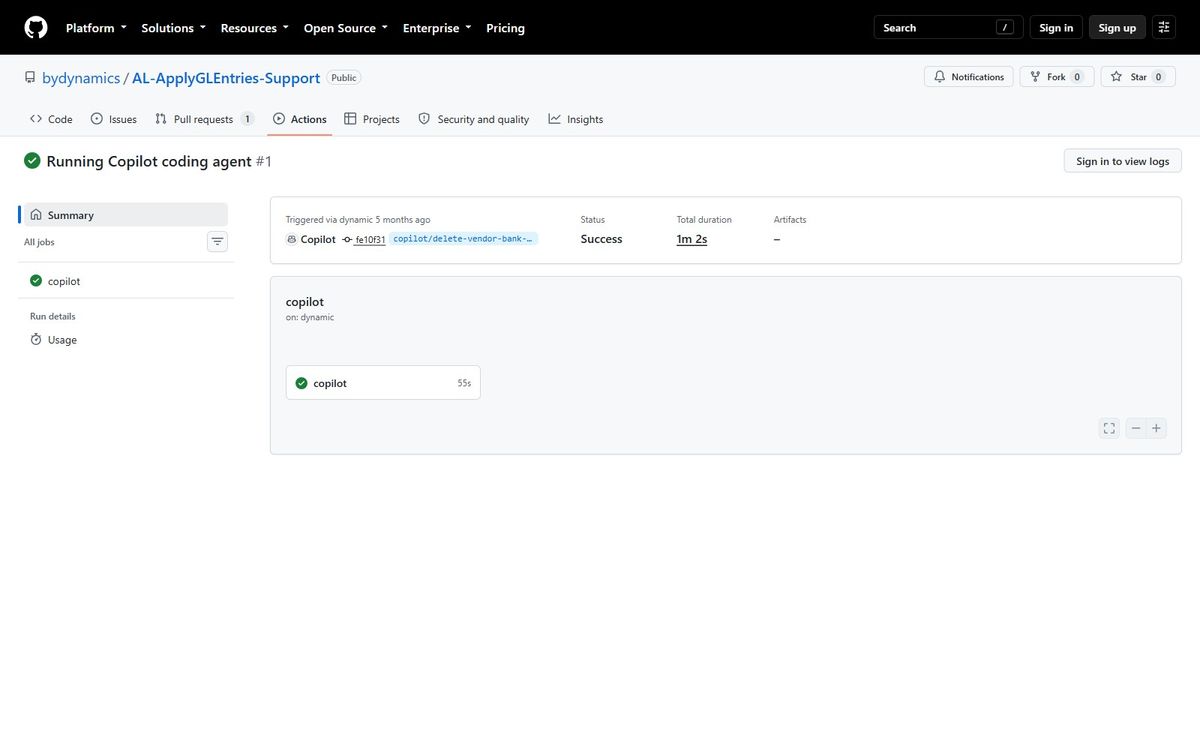1200x750 pixels.
Task: Open the AL-ApplyGLEntries-Support repository link
Action: [x=226, y=78]
